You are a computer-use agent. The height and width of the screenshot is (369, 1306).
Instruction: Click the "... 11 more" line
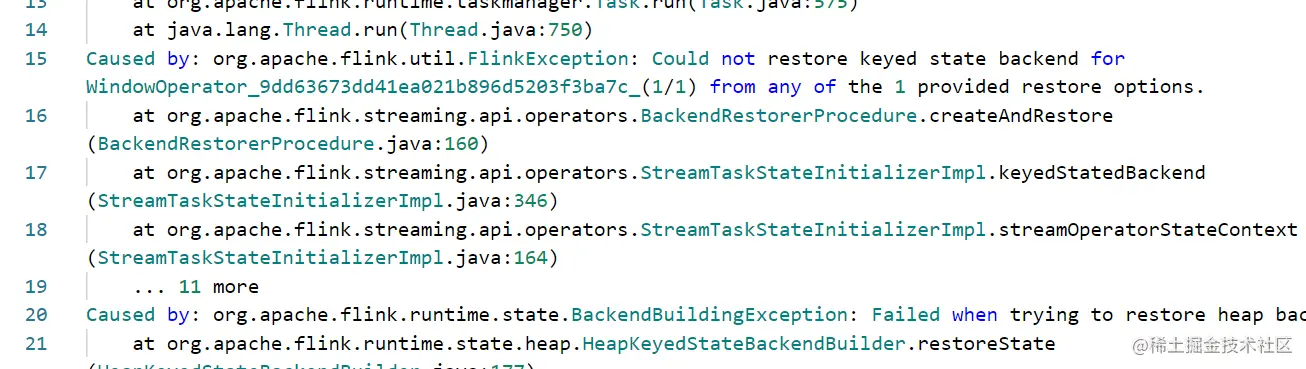195,287
